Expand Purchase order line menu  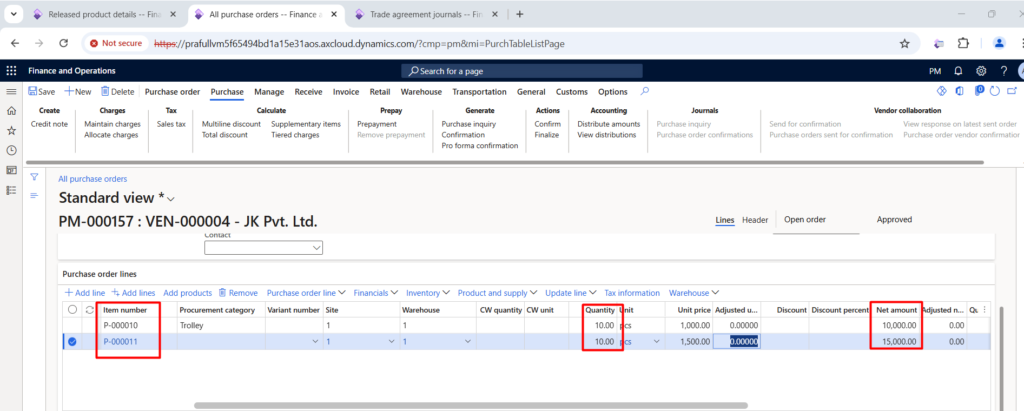coord(306,293)
